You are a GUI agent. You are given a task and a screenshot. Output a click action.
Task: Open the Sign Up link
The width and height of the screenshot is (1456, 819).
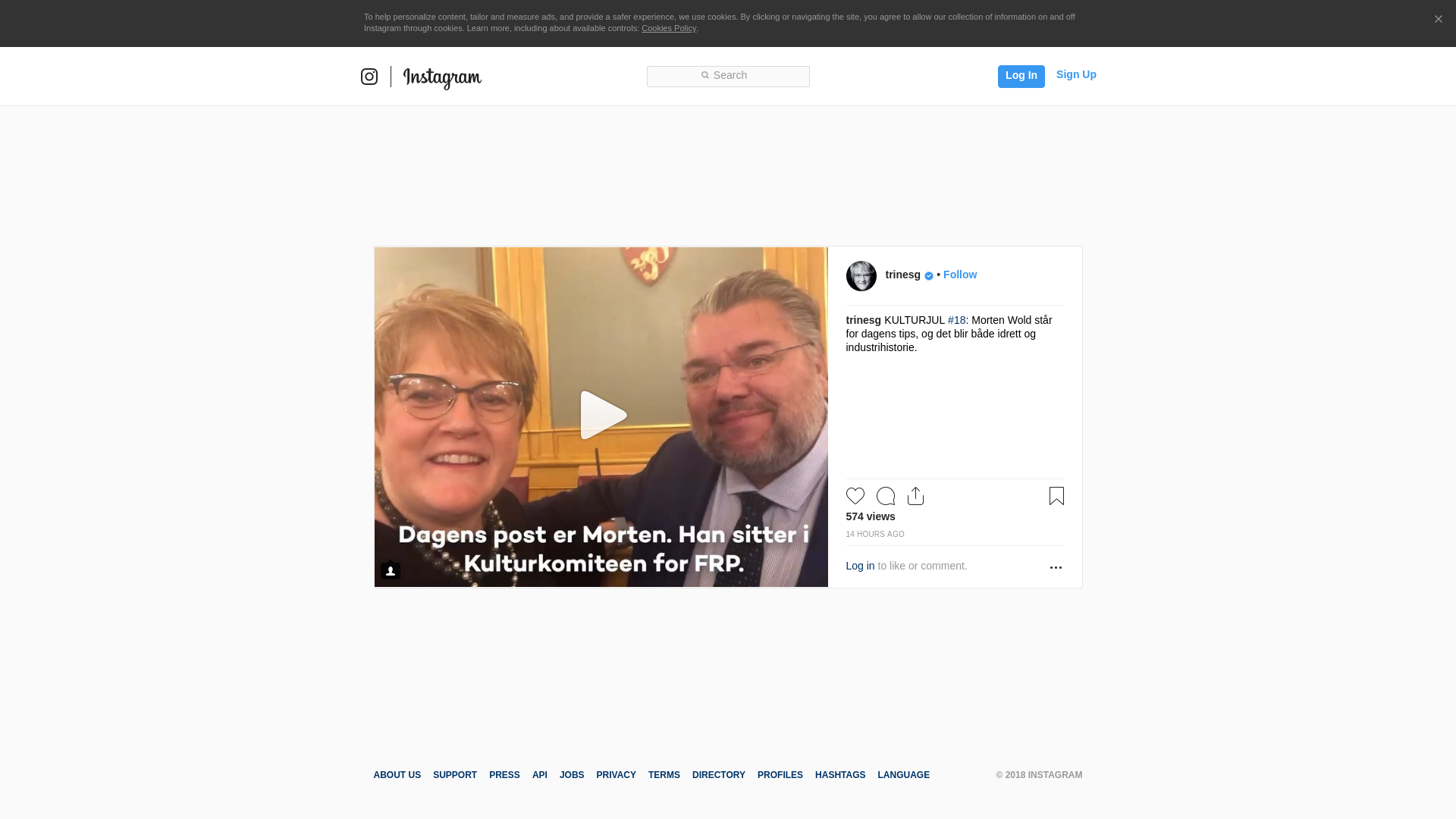click(x=1076, y=74)
